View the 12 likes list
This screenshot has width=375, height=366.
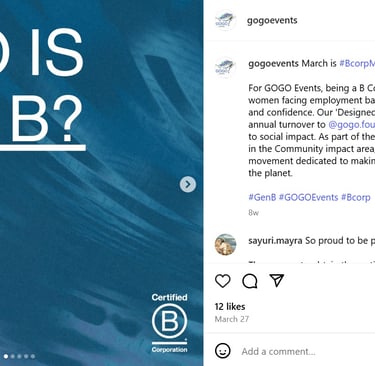coord(230,307)
